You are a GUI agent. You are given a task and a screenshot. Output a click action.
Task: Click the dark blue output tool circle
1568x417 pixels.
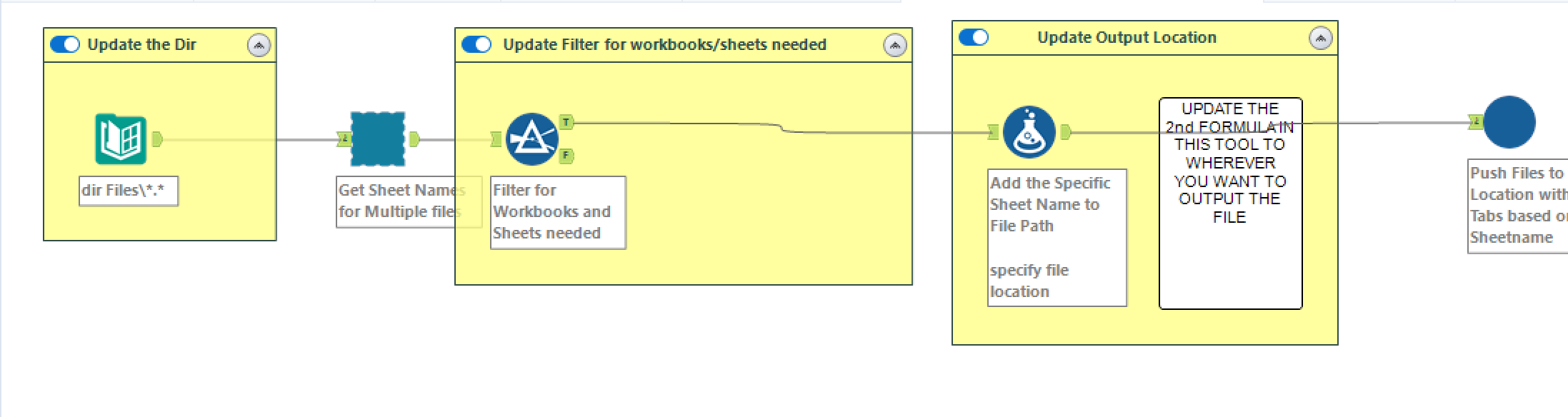1509,123
